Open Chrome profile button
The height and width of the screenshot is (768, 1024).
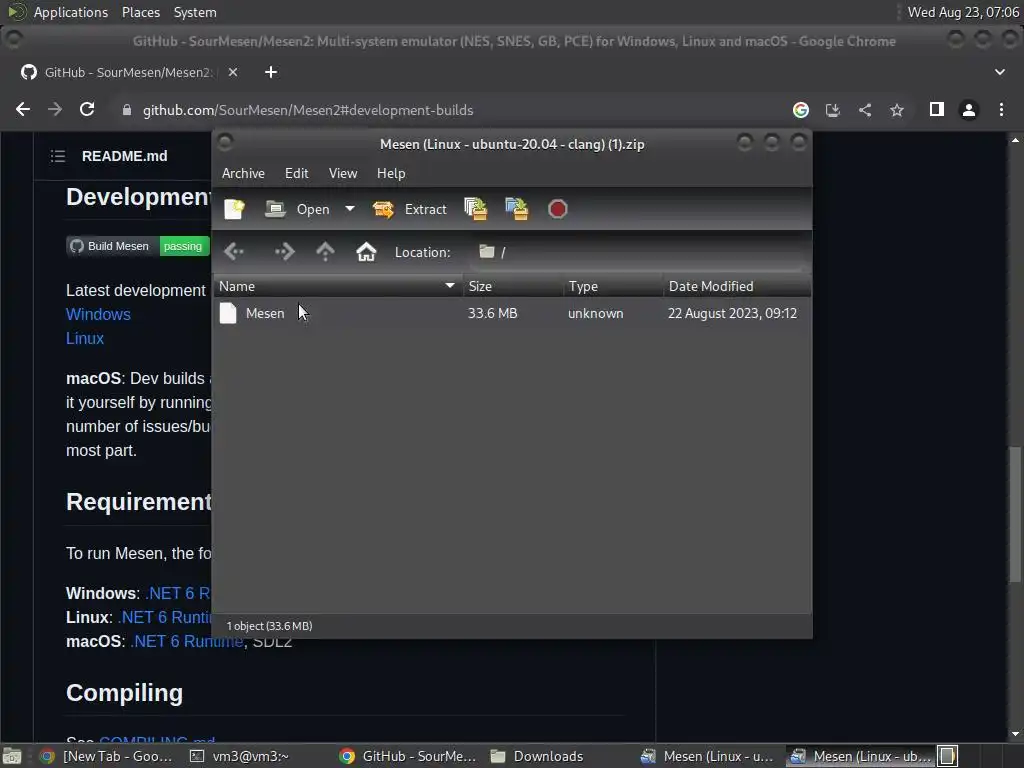[x=968, y=110]
